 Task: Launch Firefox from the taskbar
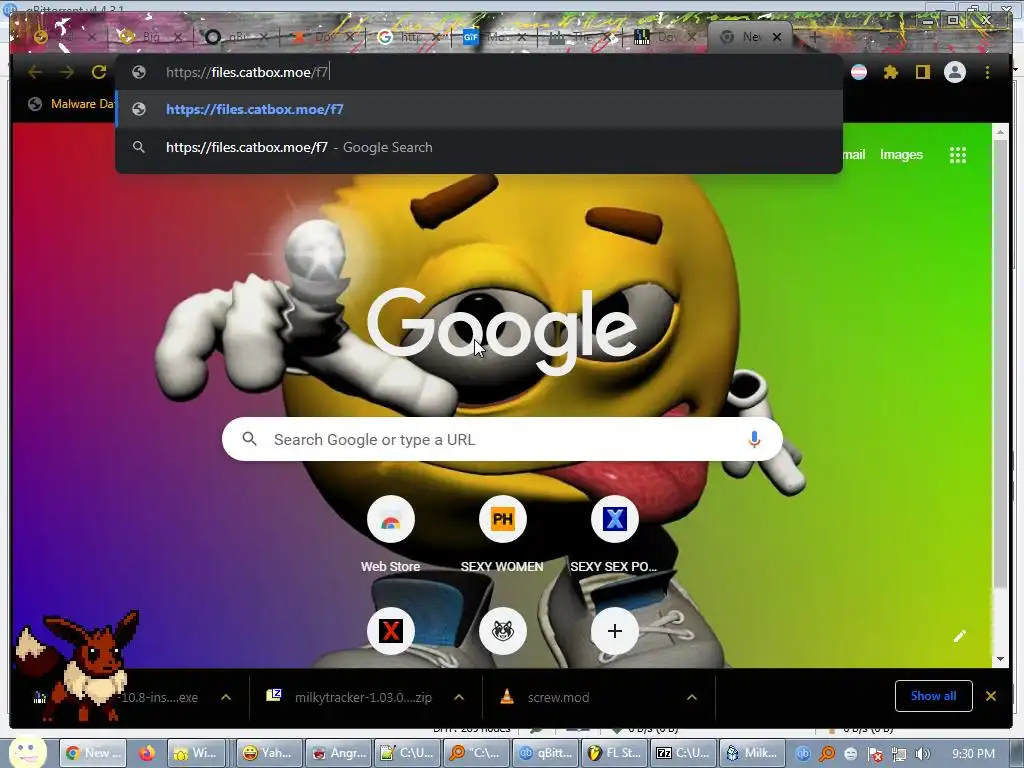[x=146, y=753]
